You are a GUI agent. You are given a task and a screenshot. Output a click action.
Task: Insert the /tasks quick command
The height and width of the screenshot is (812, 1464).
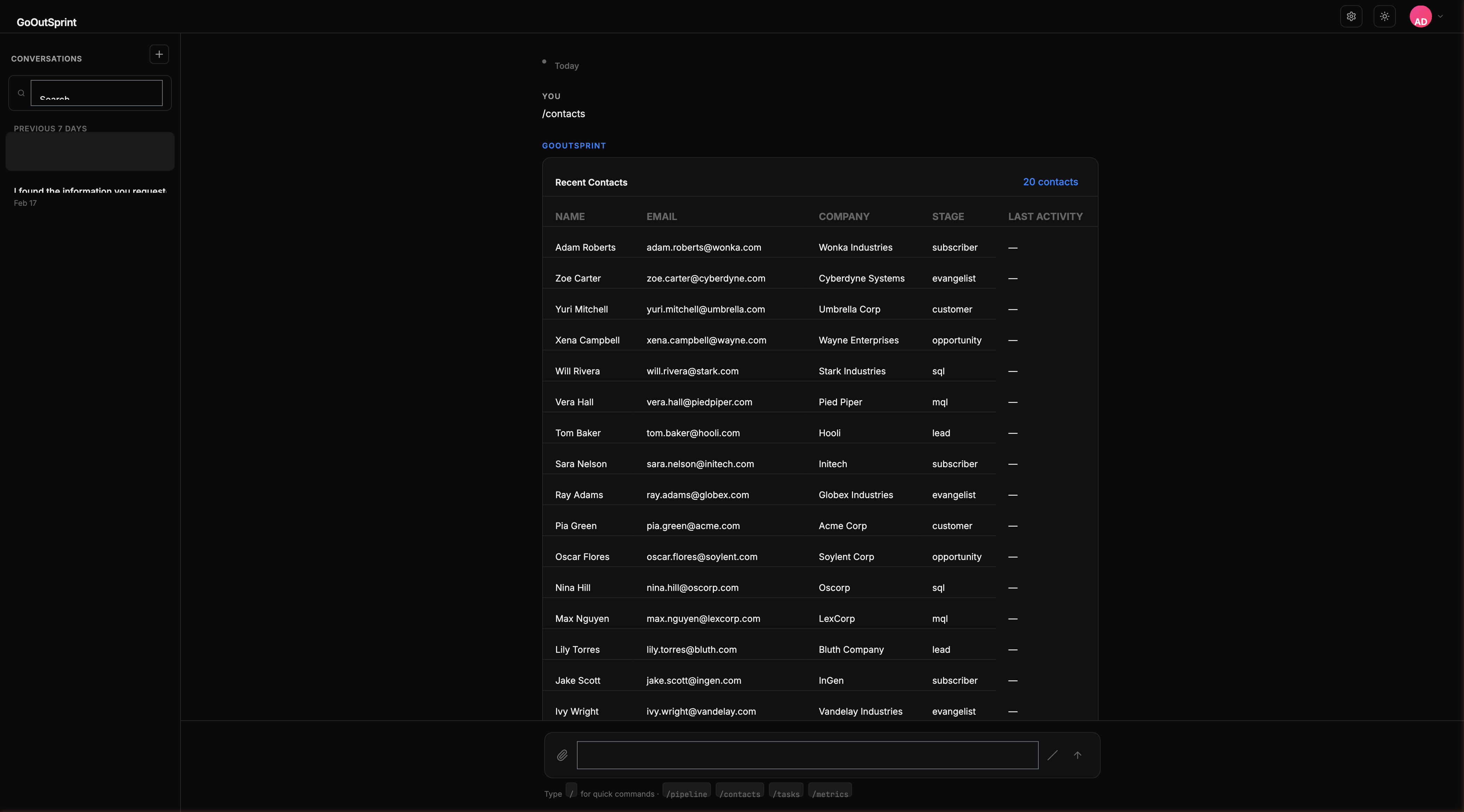(x=786, y=794)
